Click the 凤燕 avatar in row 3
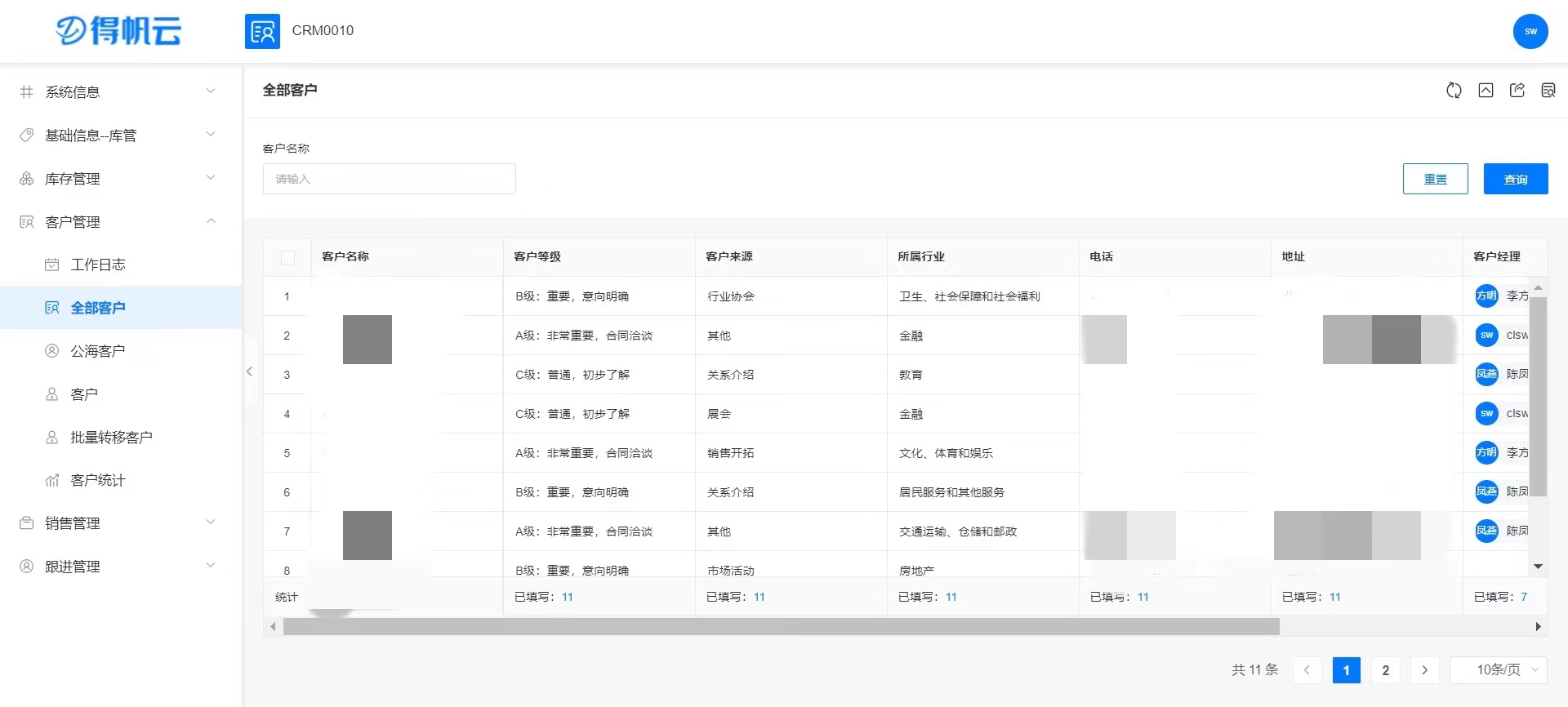1568x707 pixels. click(1486, 374)
